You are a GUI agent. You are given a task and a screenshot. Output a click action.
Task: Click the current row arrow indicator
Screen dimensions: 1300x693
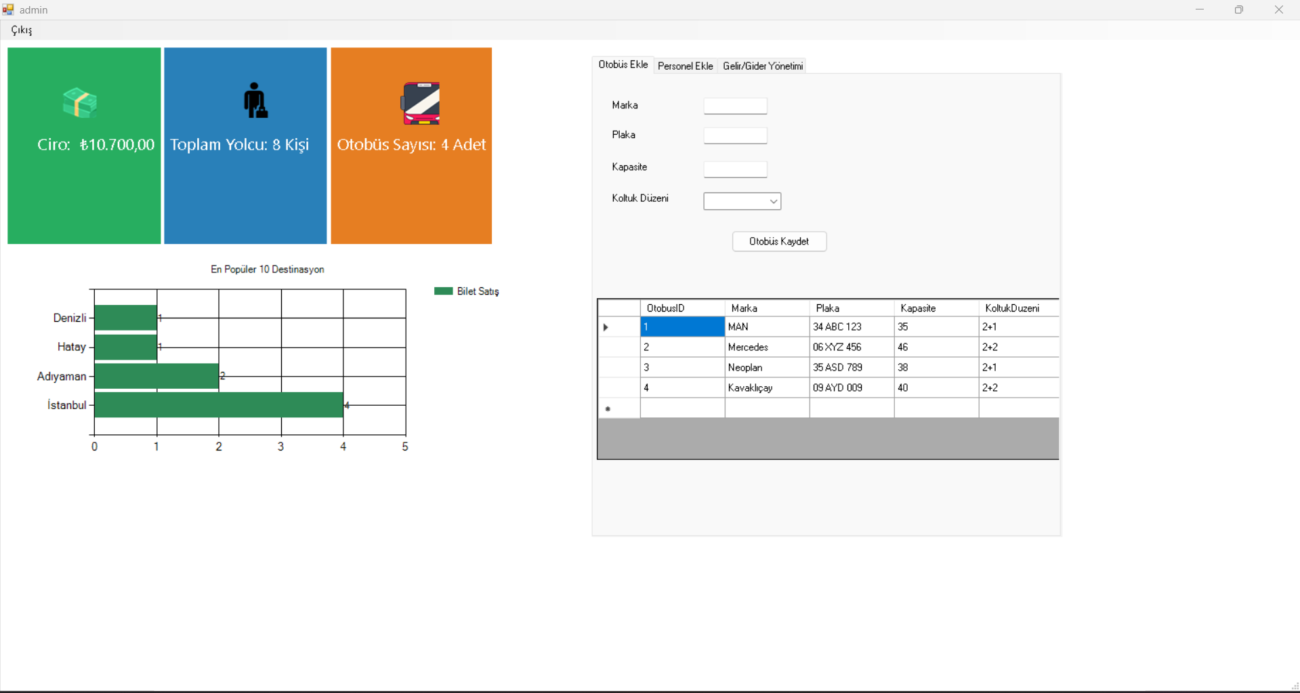pos(606,327)
